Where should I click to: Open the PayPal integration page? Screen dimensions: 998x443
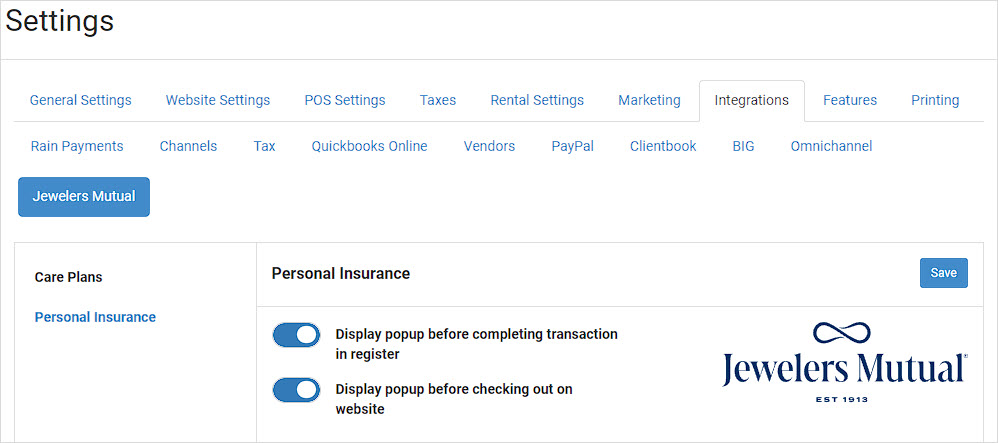[572, 146]
